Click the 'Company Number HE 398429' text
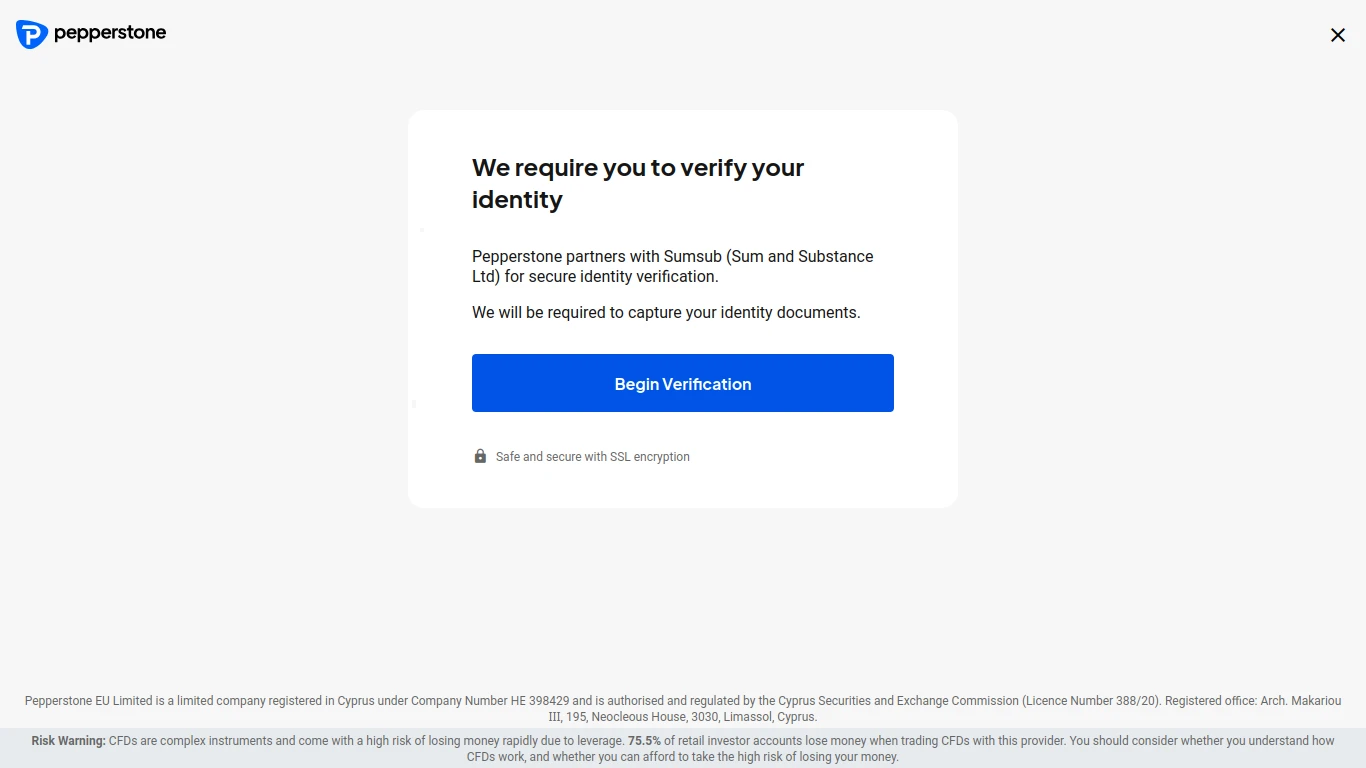Screen dimensions: 1366x768 coord(490,701)
